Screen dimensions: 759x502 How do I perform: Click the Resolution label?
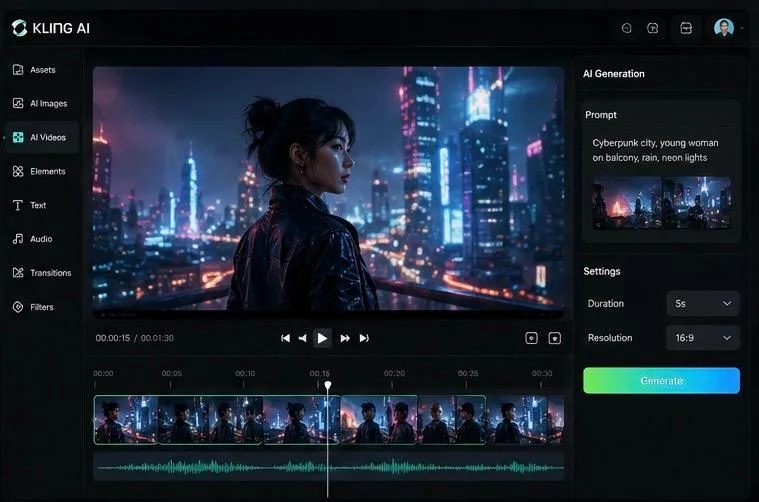610,338
